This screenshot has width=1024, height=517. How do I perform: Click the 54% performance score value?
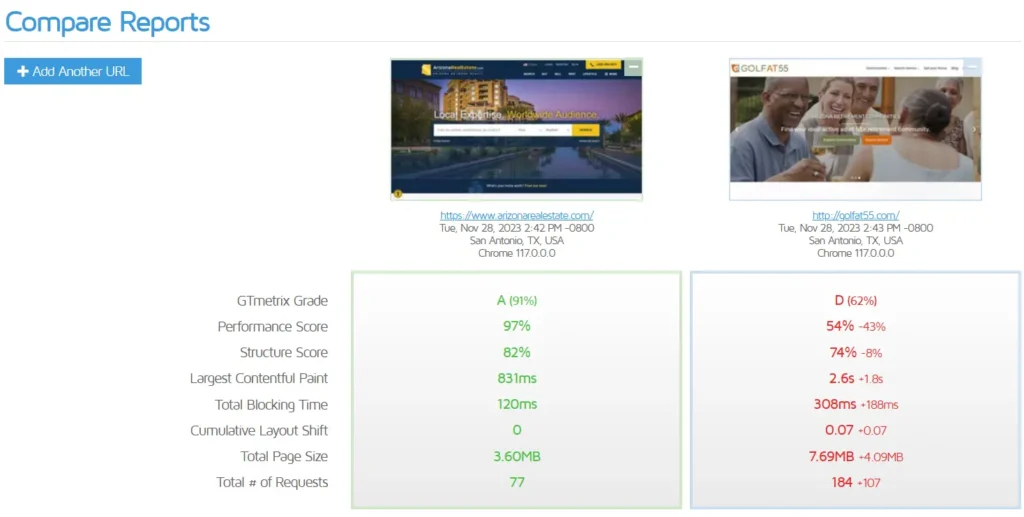[x=840, y=326]
